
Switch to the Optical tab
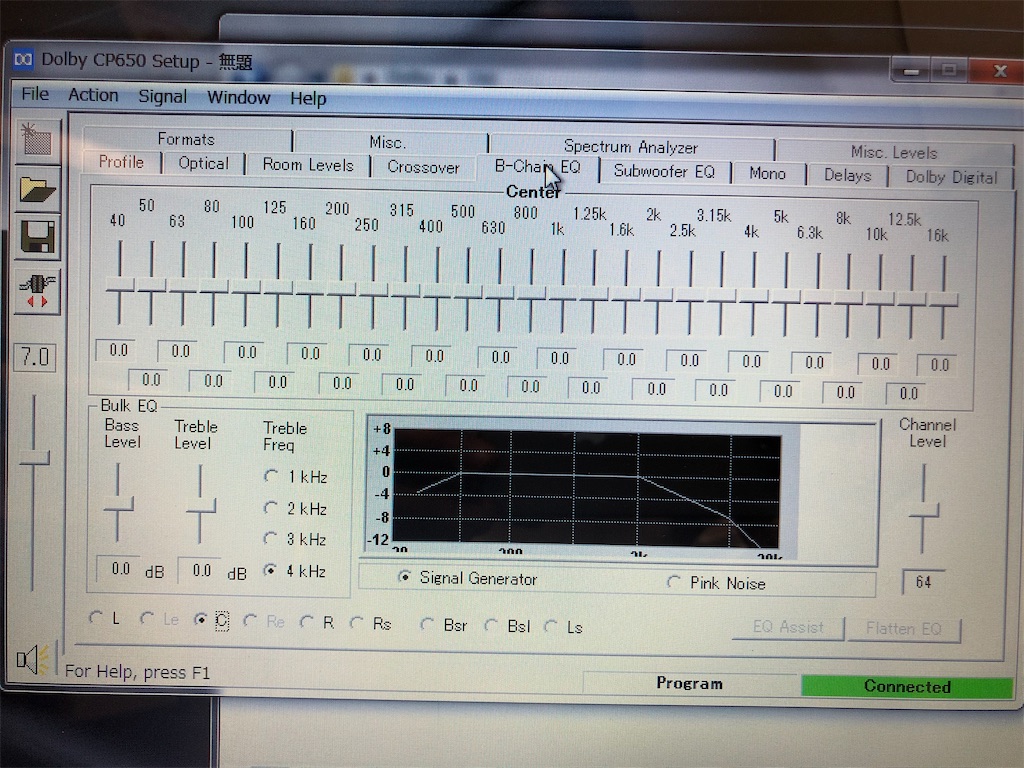(204, 163)
